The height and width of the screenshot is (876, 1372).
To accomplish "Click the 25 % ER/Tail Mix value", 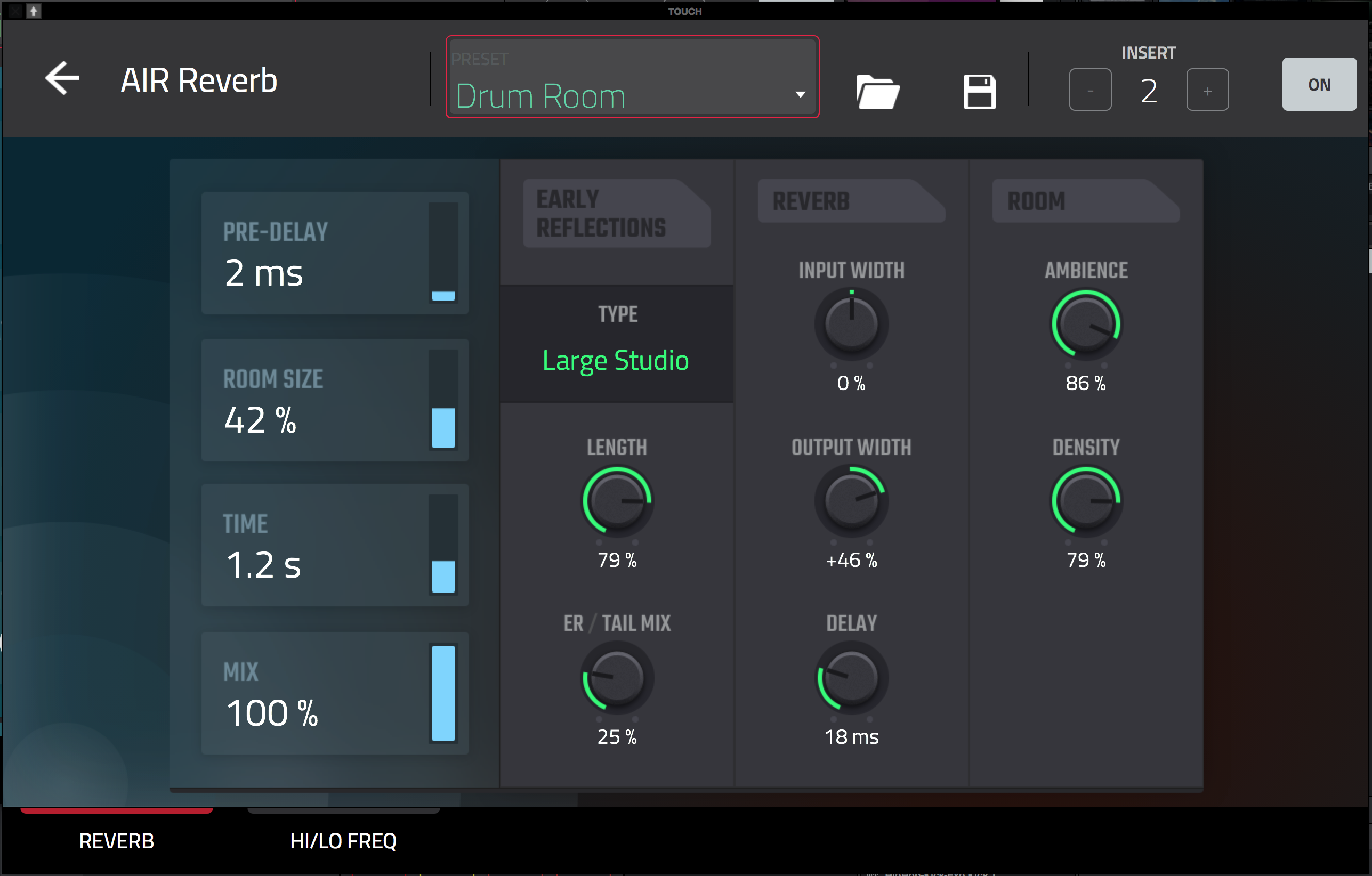I will click(617, 737).
